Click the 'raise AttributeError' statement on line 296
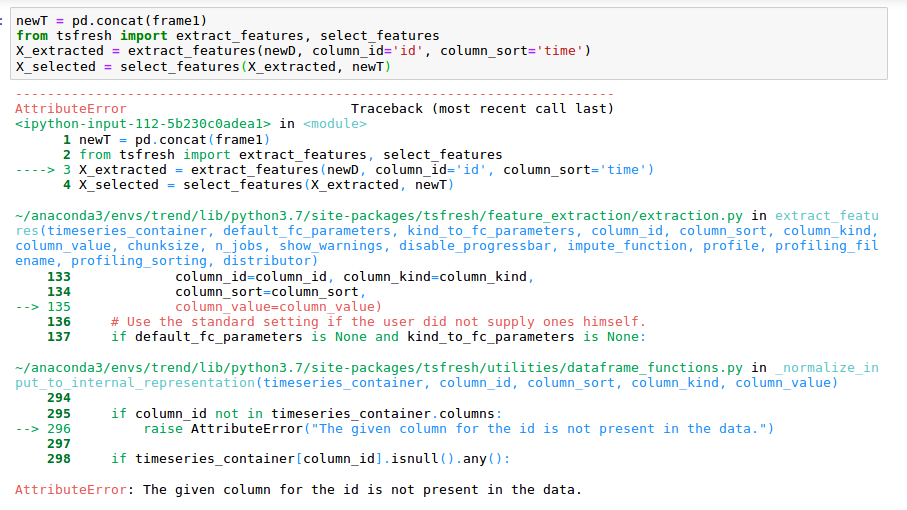 tap(223, 429)
